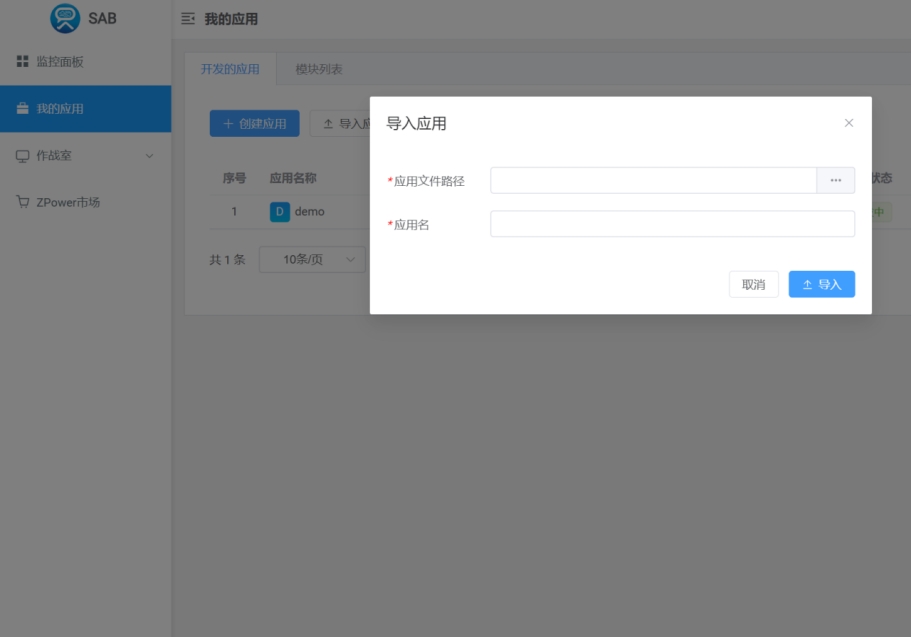Click the blue D icon for demo
The image size is (912, 637).
point(279,212)
